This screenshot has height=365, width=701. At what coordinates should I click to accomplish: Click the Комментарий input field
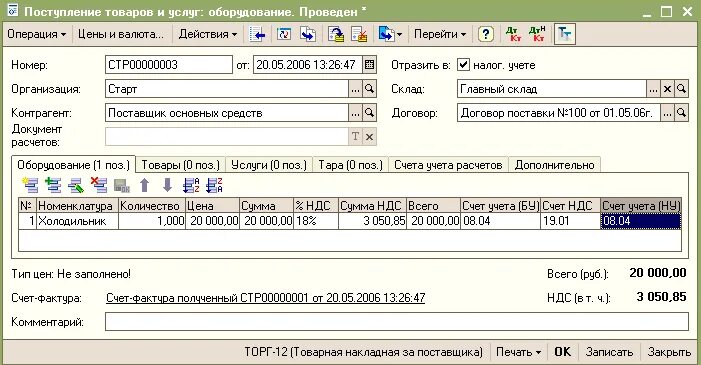(x=397, y=322)
